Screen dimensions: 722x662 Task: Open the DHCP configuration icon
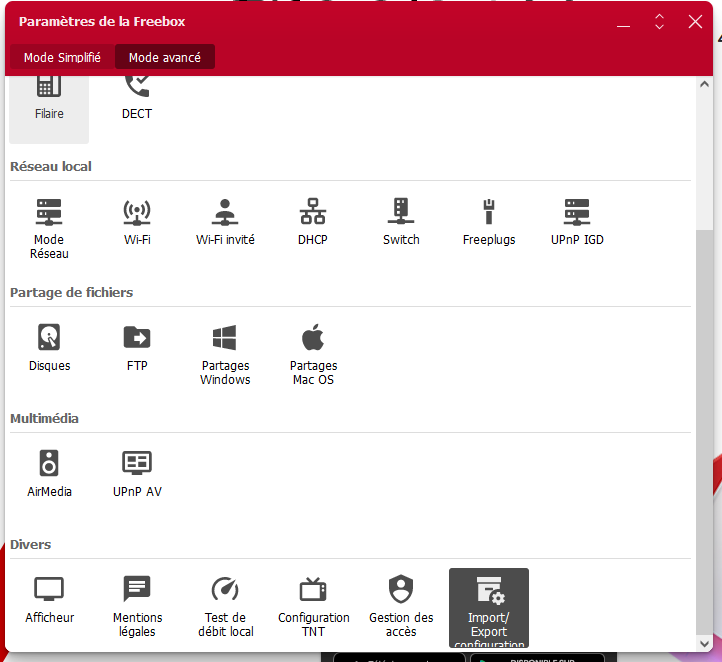(x=313, y=221)
